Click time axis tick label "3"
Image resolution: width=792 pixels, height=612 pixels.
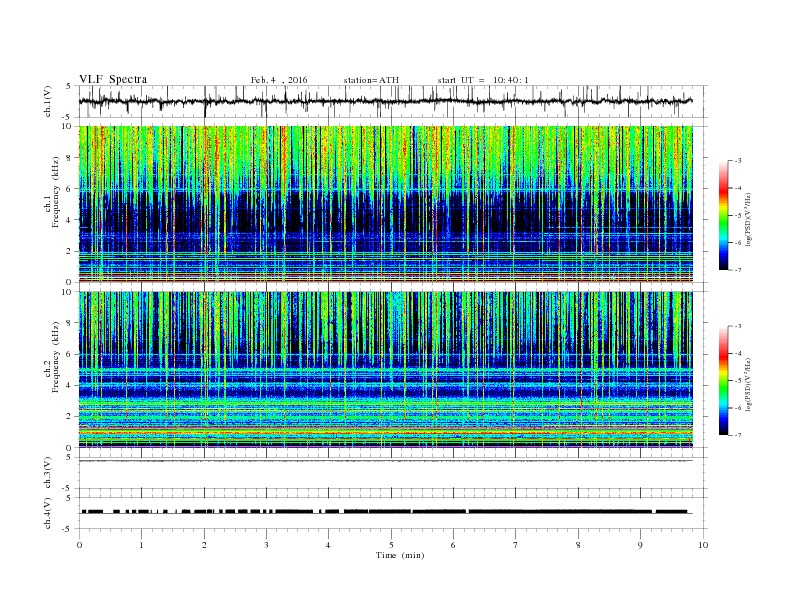click(x=266, y=545)
